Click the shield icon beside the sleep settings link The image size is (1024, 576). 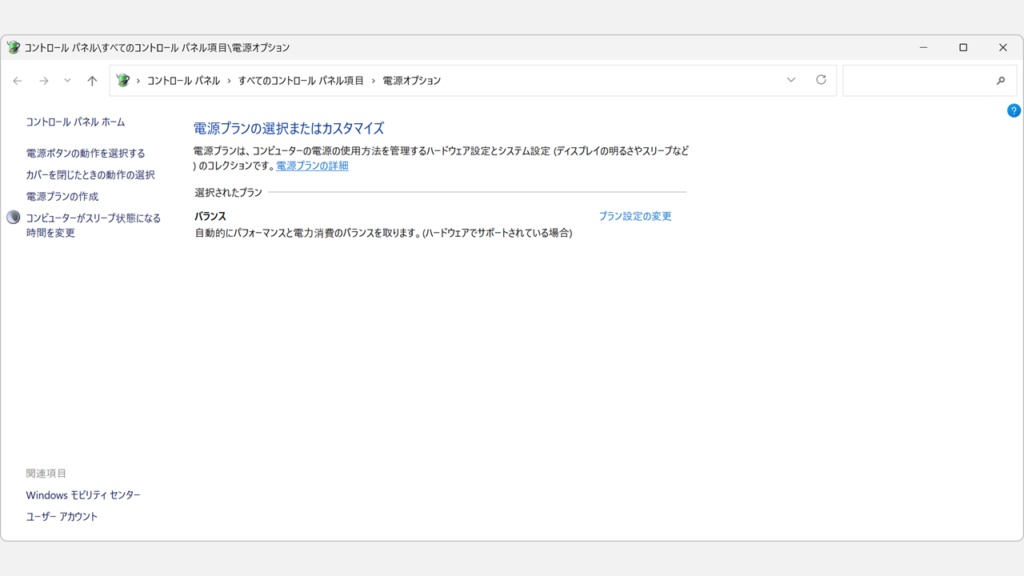pyautogui.click(x=12, y=217)
